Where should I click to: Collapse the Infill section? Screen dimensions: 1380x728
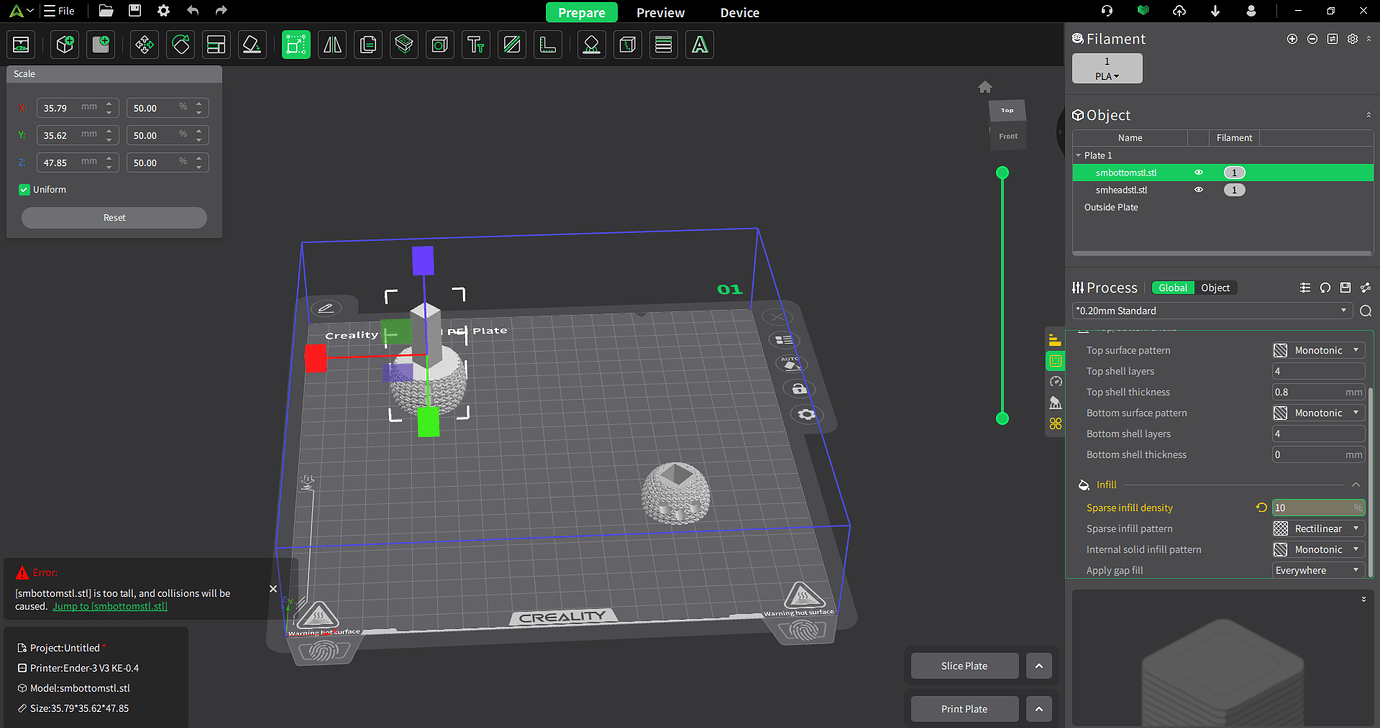click(1356, 485)
